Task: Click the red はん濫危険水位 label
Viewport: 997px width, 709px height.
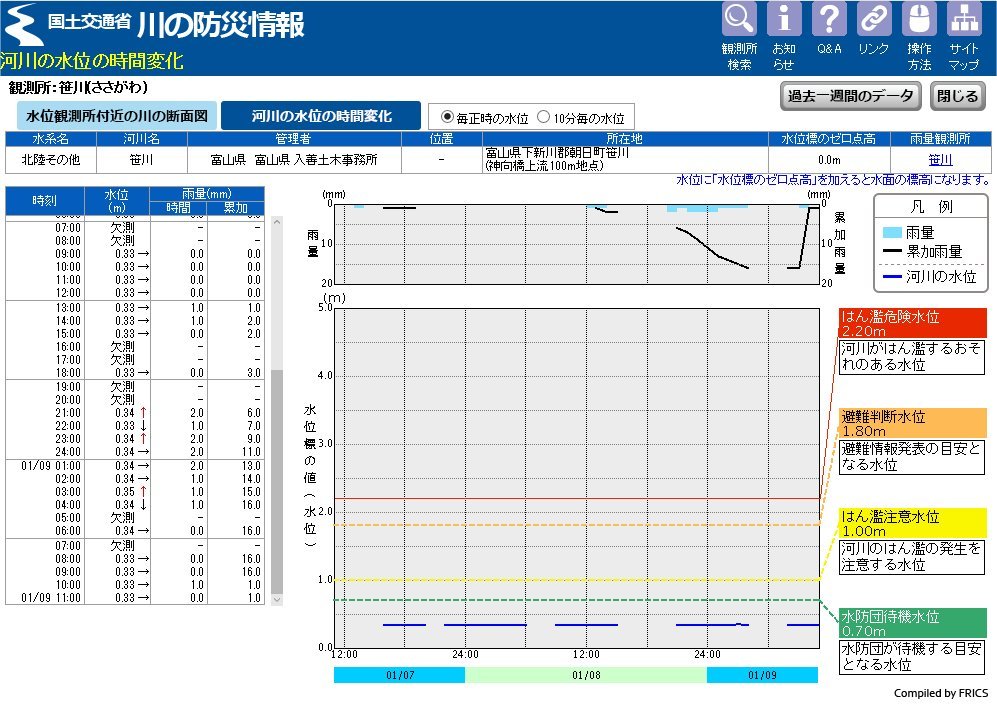Action: 911,323
